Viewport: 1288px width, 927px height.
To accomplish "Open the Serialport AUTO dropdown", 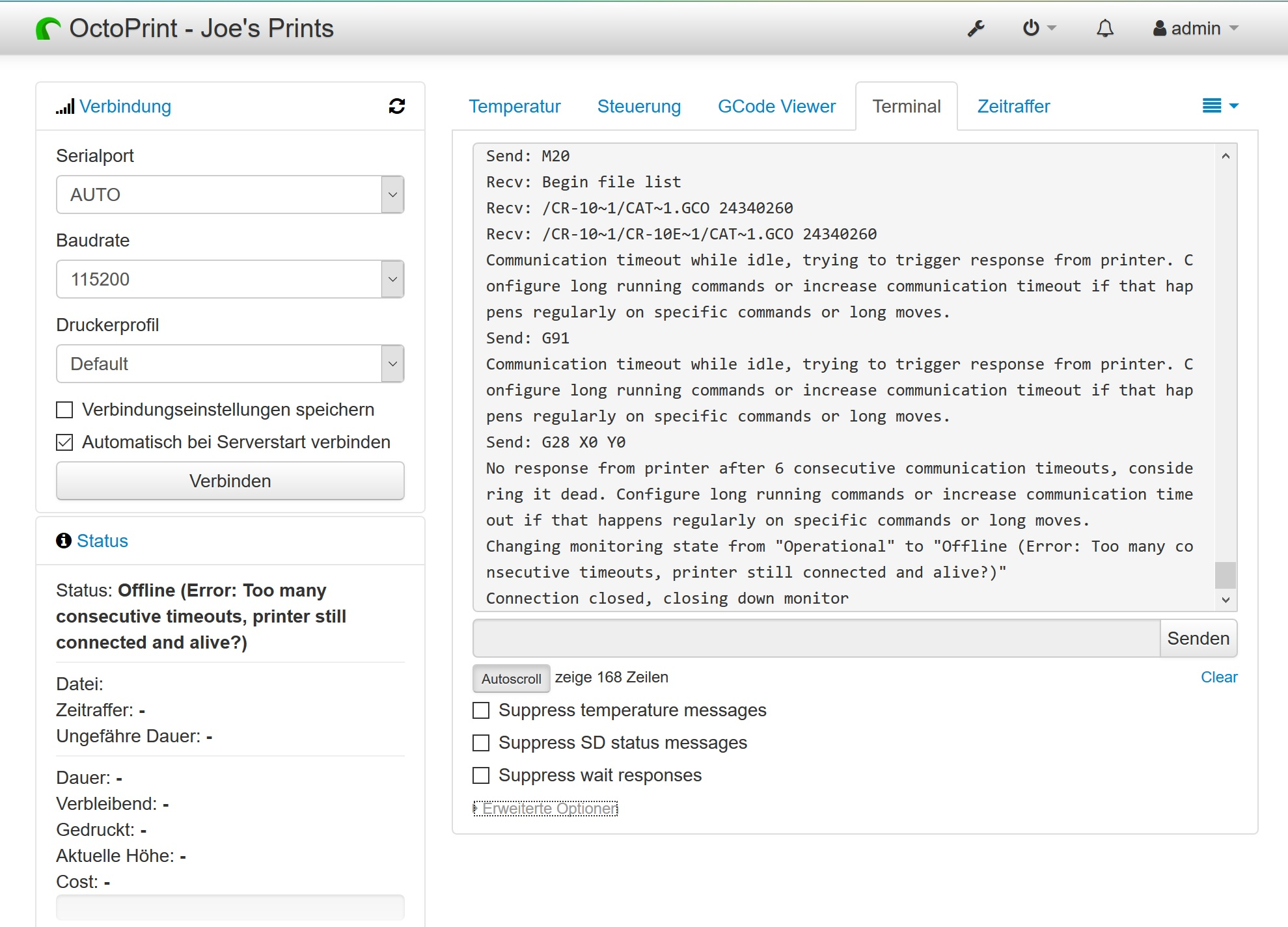I will click(230, 195).
